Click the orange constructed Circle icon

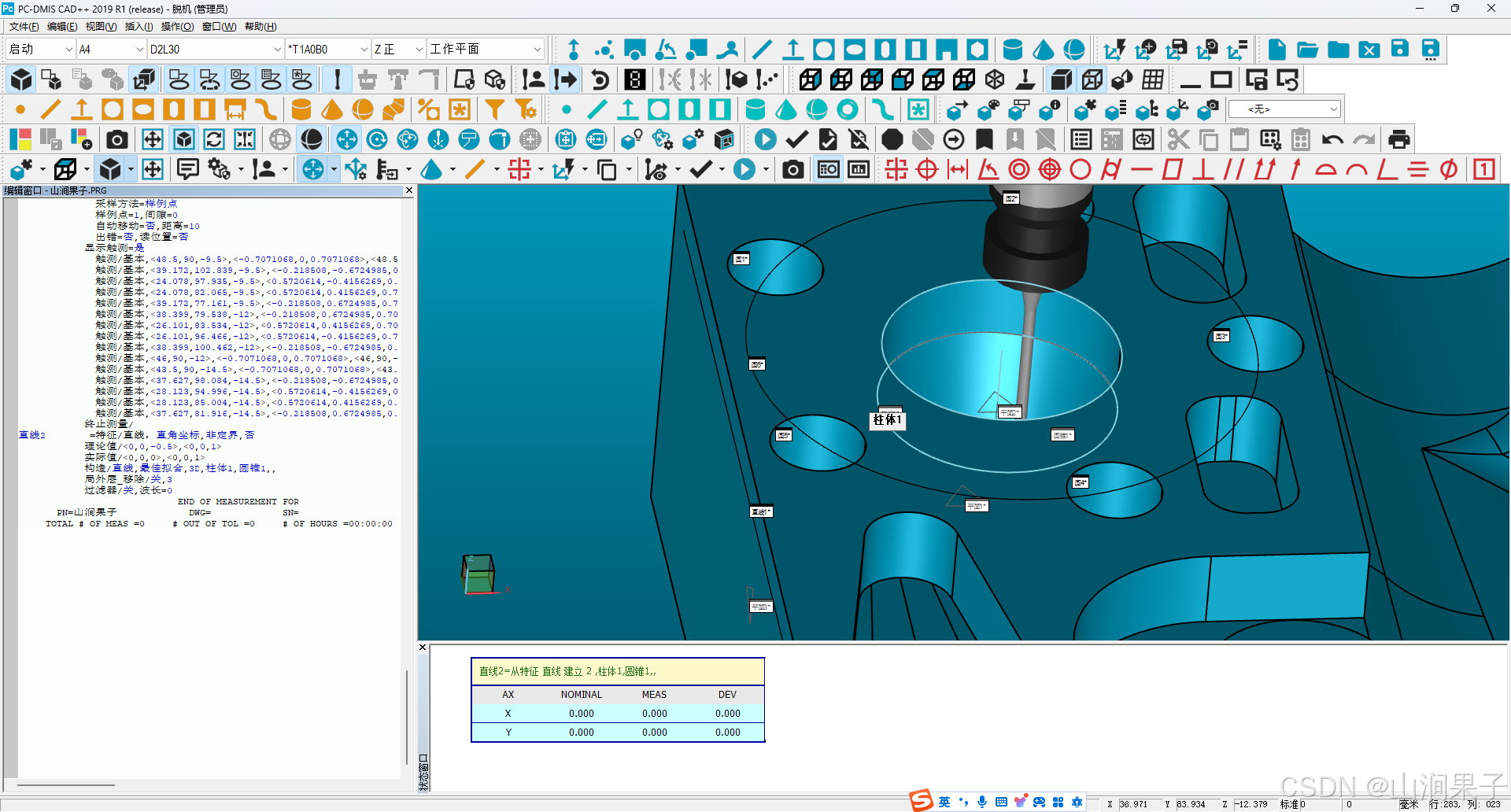point(113,109)
